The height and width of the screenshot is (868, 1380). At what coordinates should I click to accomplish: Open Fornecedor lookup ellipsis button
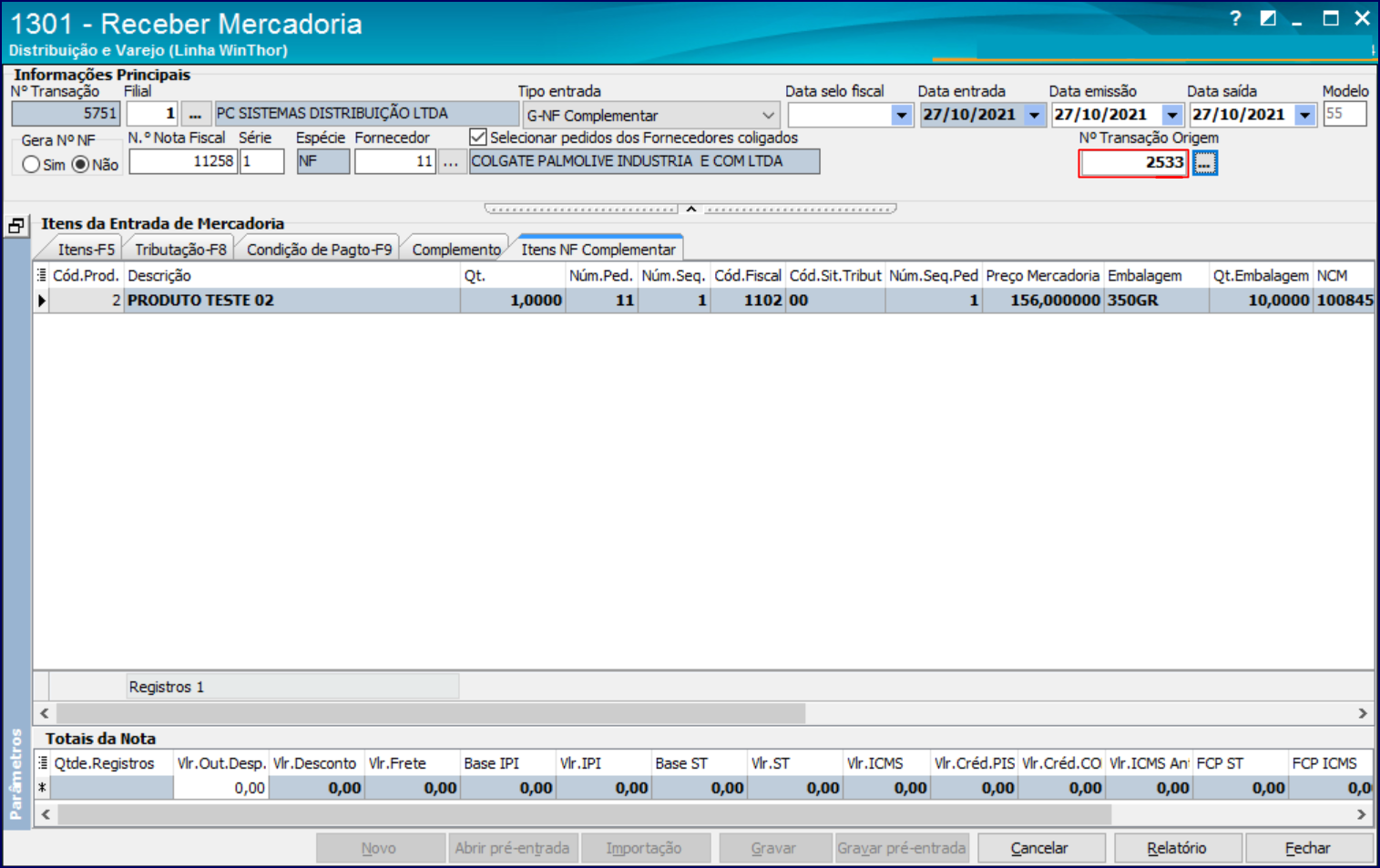click(x=450, y=162)
